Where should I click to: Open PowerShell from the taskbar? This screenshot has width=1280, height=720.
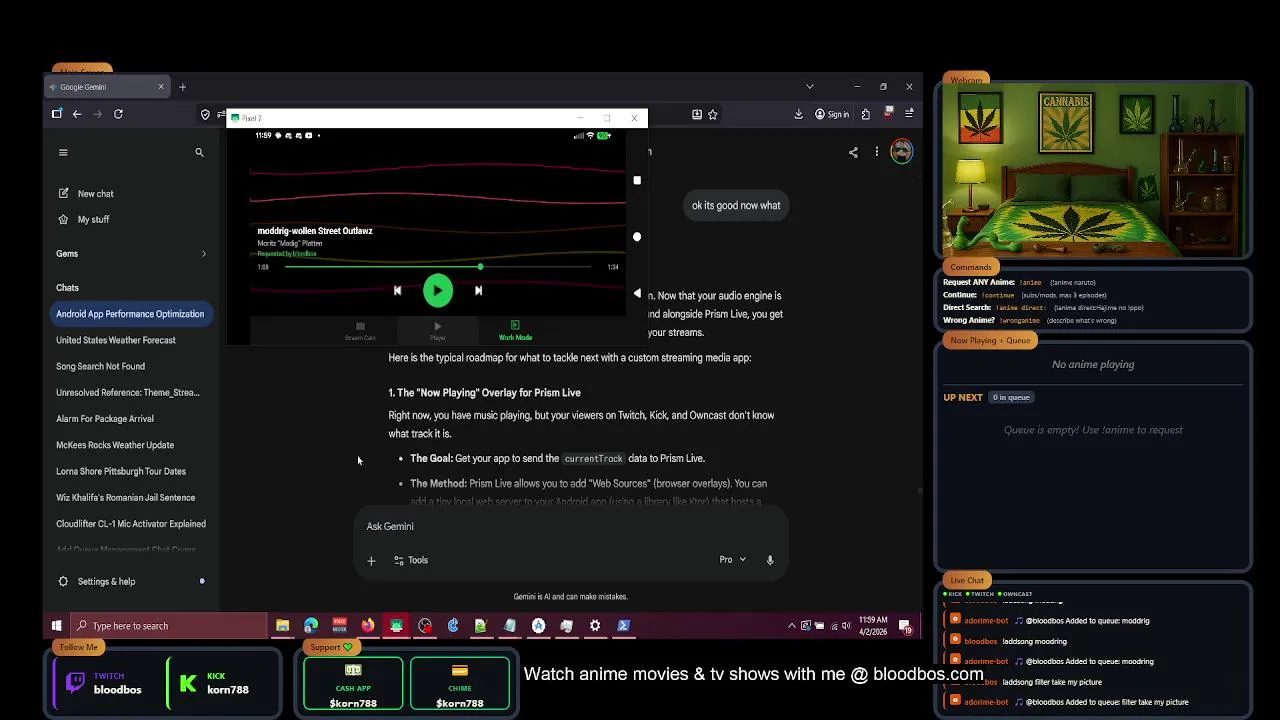[x=624, y=626]
